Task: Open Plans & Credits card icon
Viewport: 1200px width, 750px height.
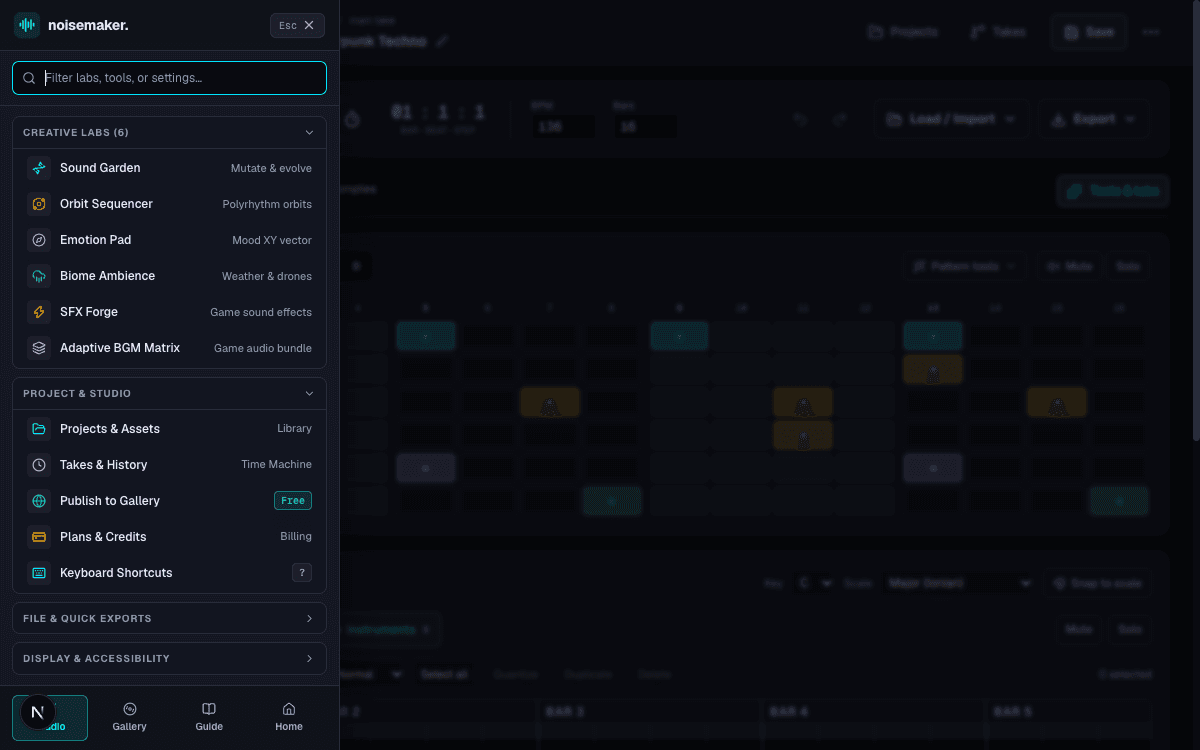Action: pos(39,537)
